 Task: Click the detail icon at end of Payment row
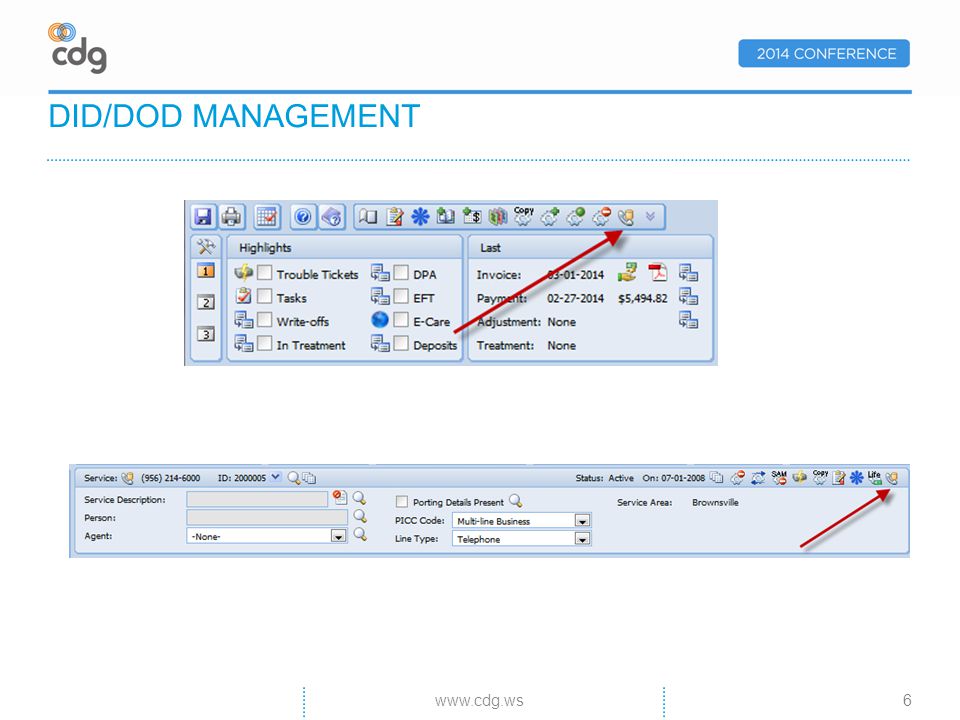(688, 296)
